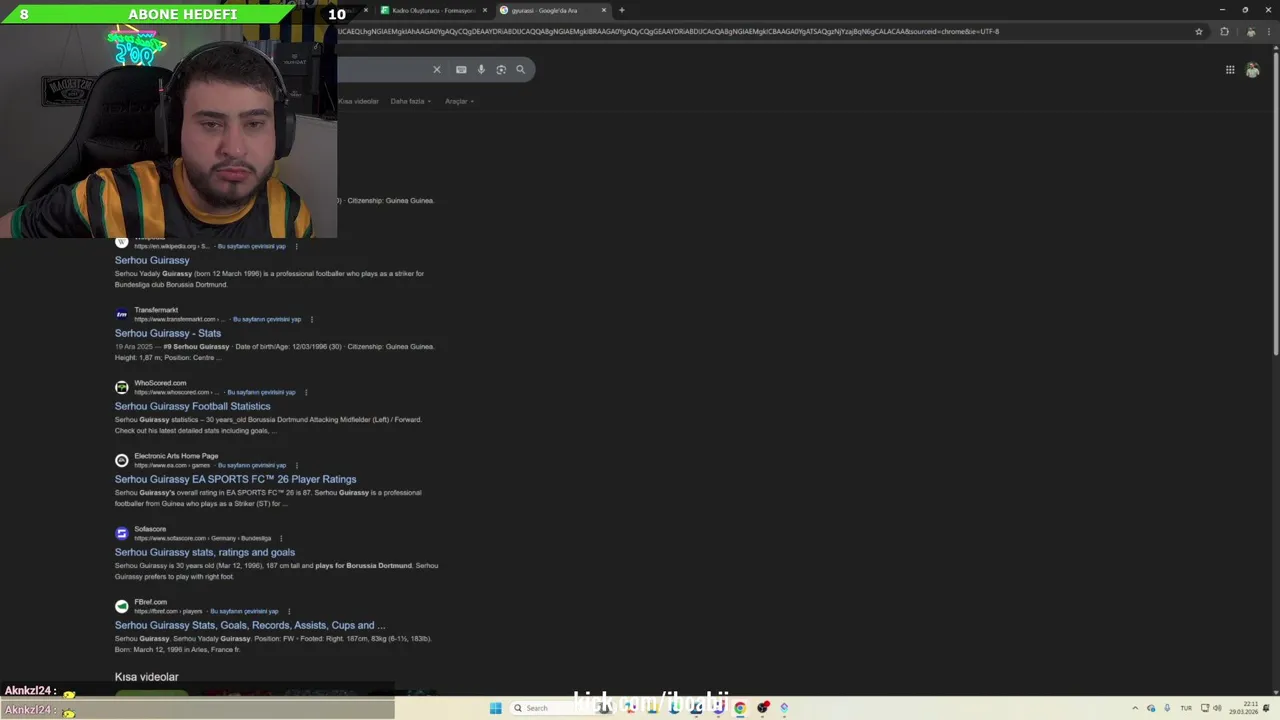Open the Windows Start menu
This screenshot has width=1280, height=720.
(495, 708)
